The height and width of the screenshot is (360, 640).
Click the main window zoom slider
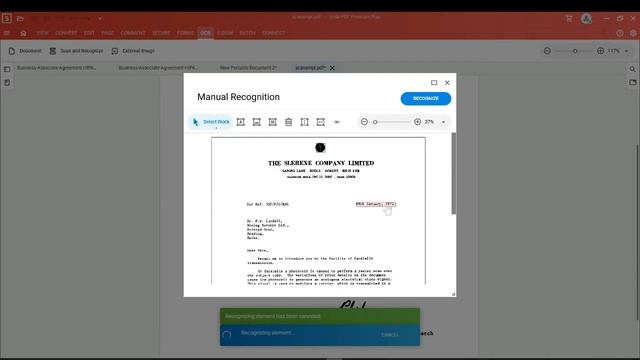pyautogui.click(x=574, y=51)
